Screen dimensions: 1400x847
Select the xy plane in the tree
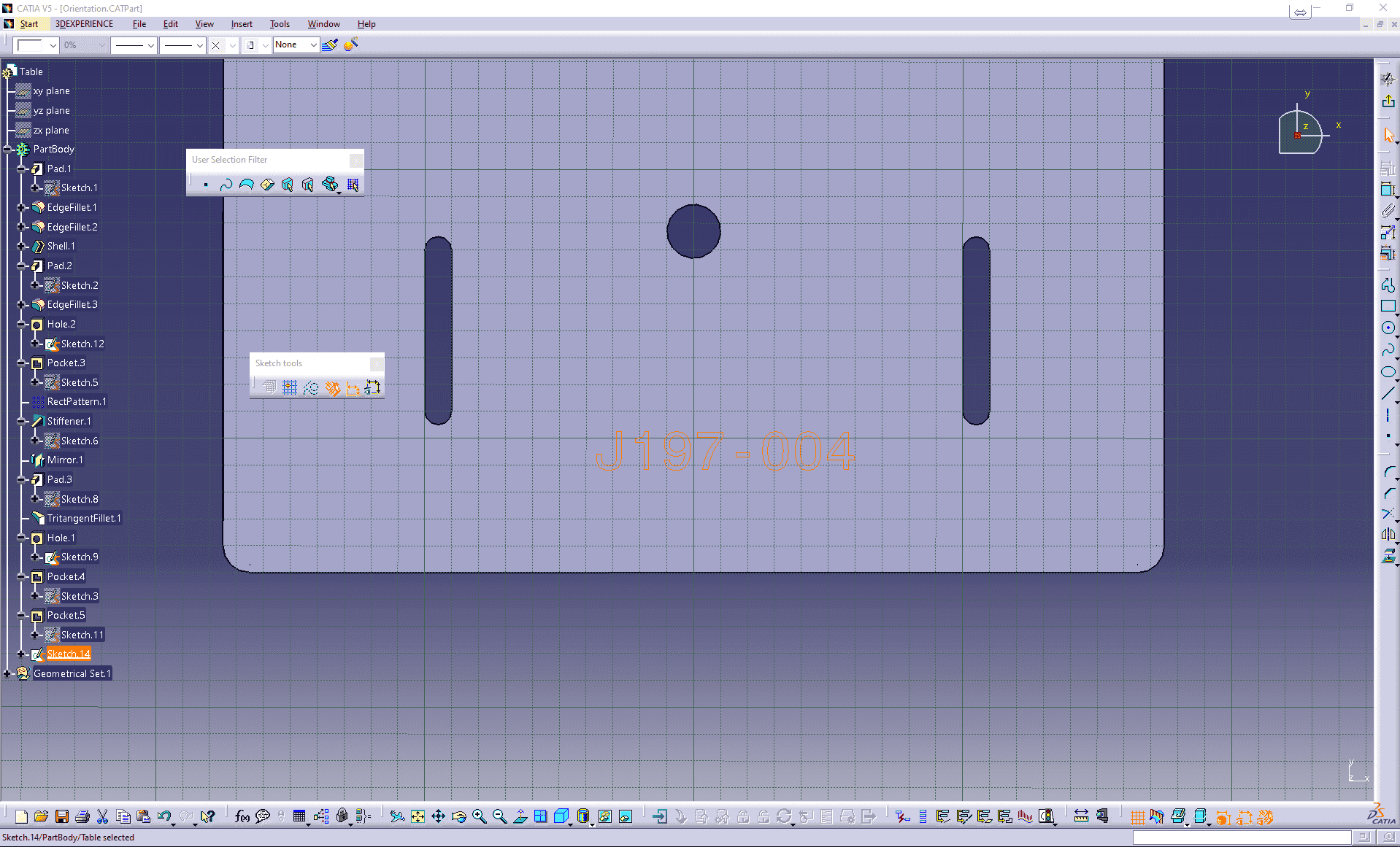point(51,90)
